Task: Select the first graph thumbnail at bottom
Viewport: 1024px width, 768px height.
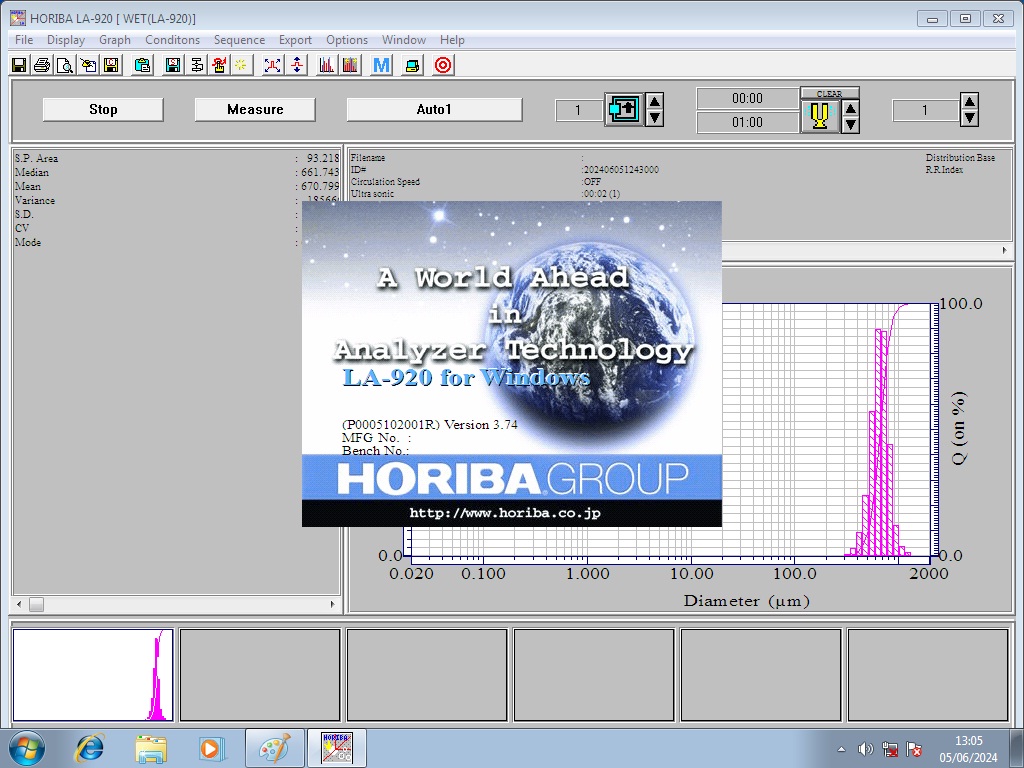Action: click(x=92, y=673)
